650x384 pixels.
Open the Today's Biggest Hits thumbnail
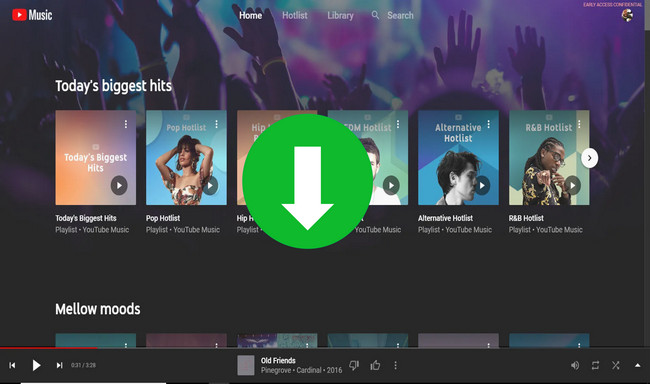click(95, 158)
